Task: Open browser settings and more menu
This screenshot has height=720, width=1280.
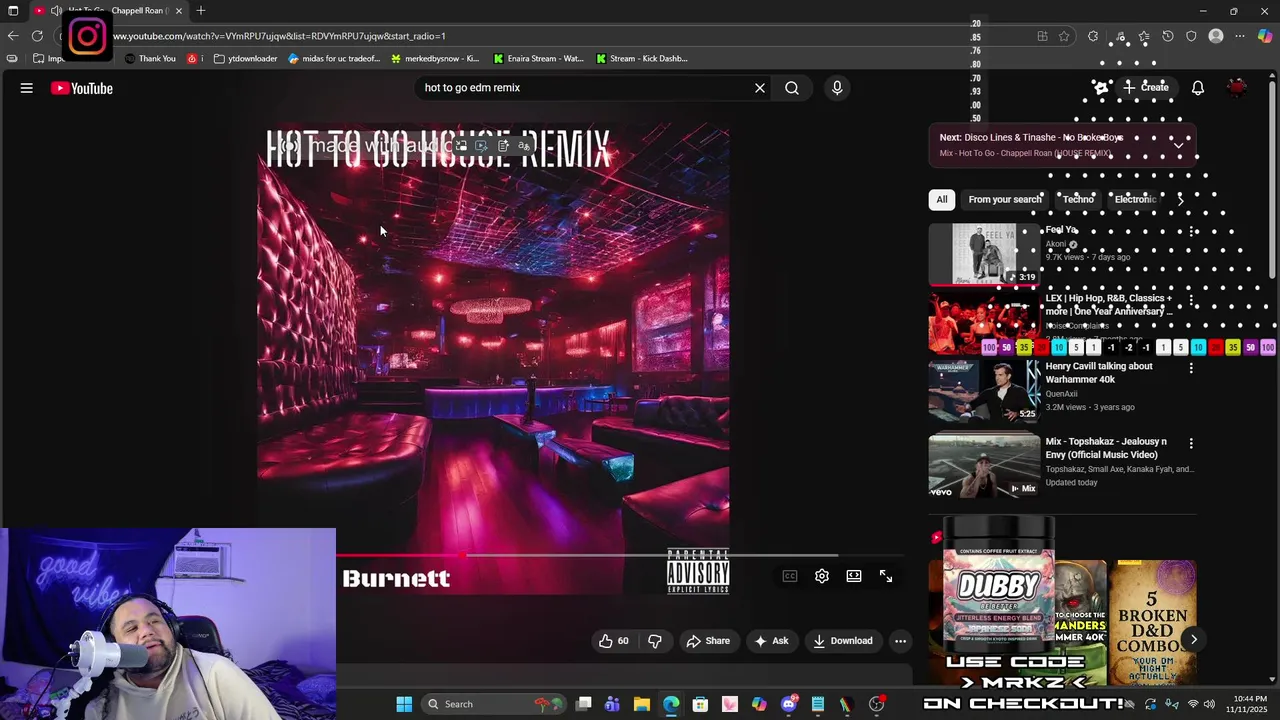Action: (x=1240, y=36)
